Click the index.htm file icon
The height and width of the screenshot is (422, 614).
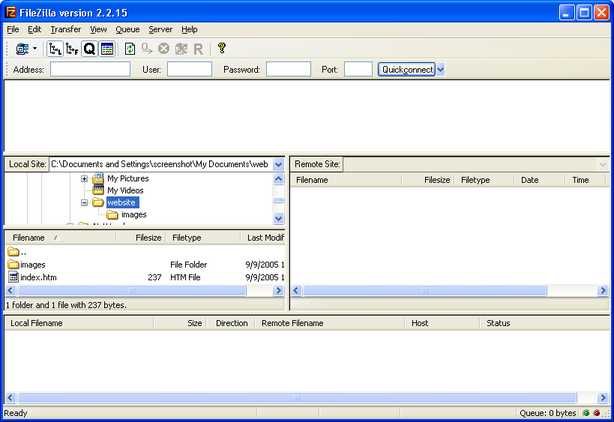(x=13, y=277)
